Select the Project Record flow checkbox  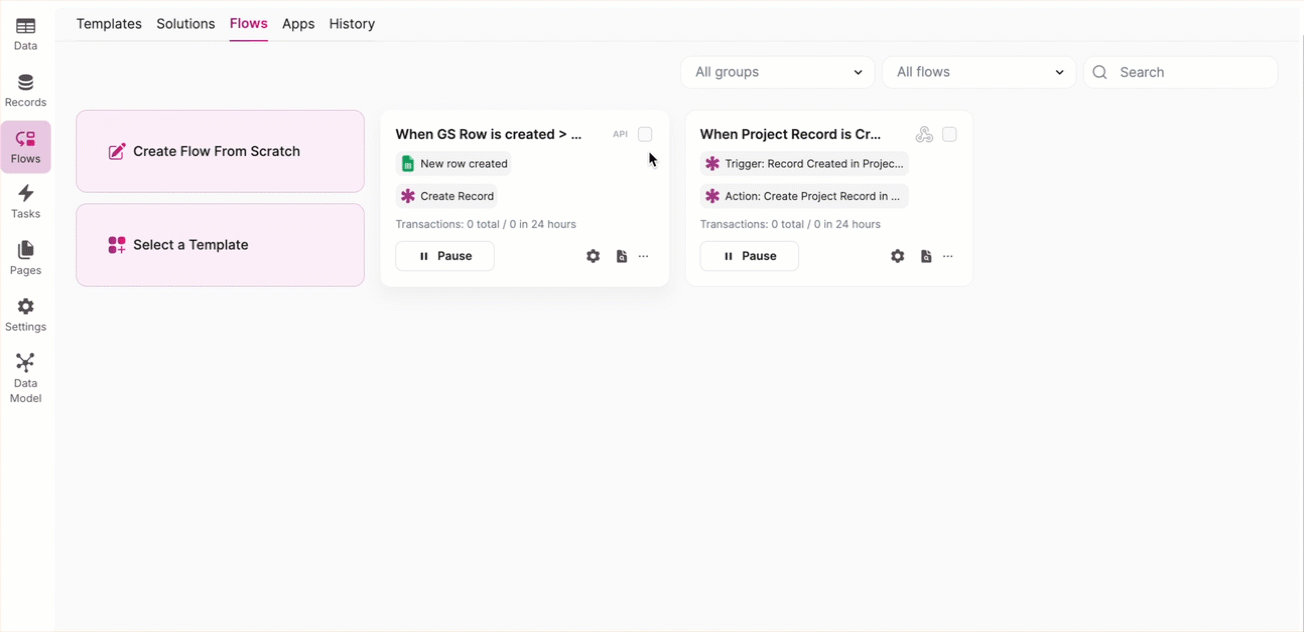949,134
